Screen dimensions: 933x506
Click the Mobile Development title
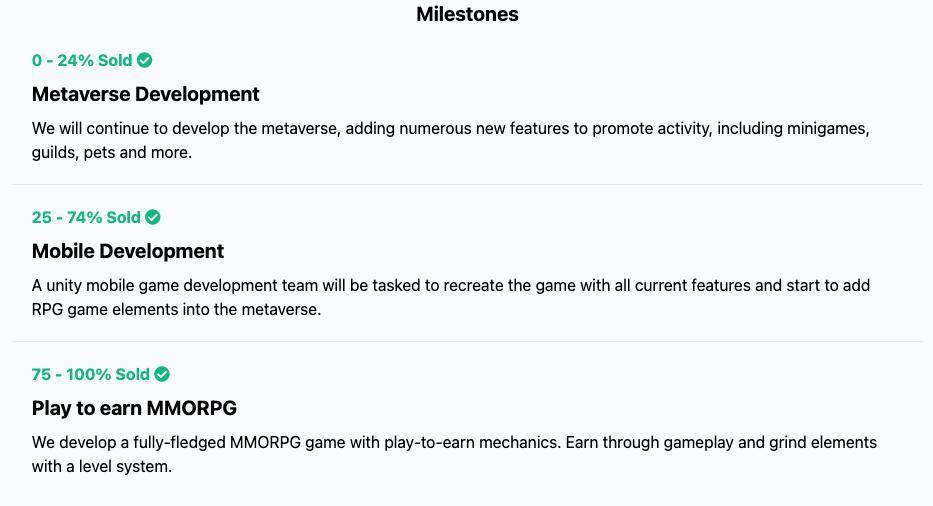click(128, 251)
